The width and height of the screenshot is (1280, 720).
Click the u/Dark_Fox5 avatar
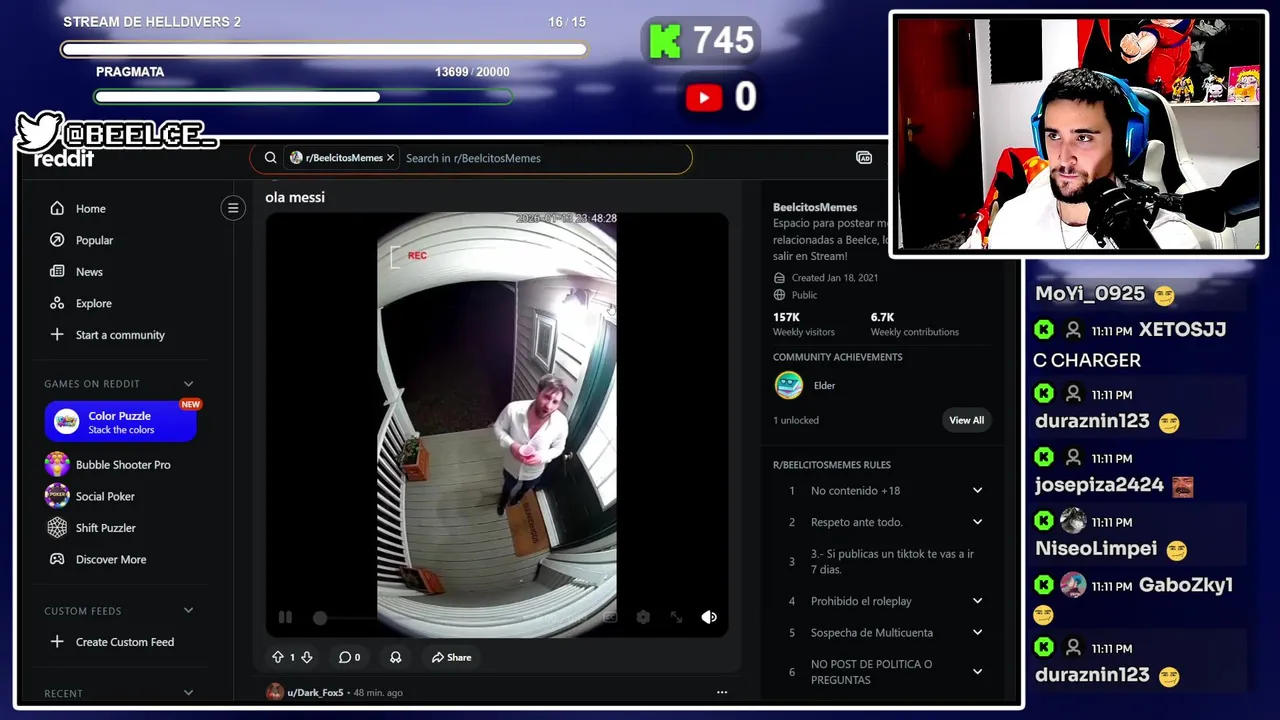tap(274, 692)
